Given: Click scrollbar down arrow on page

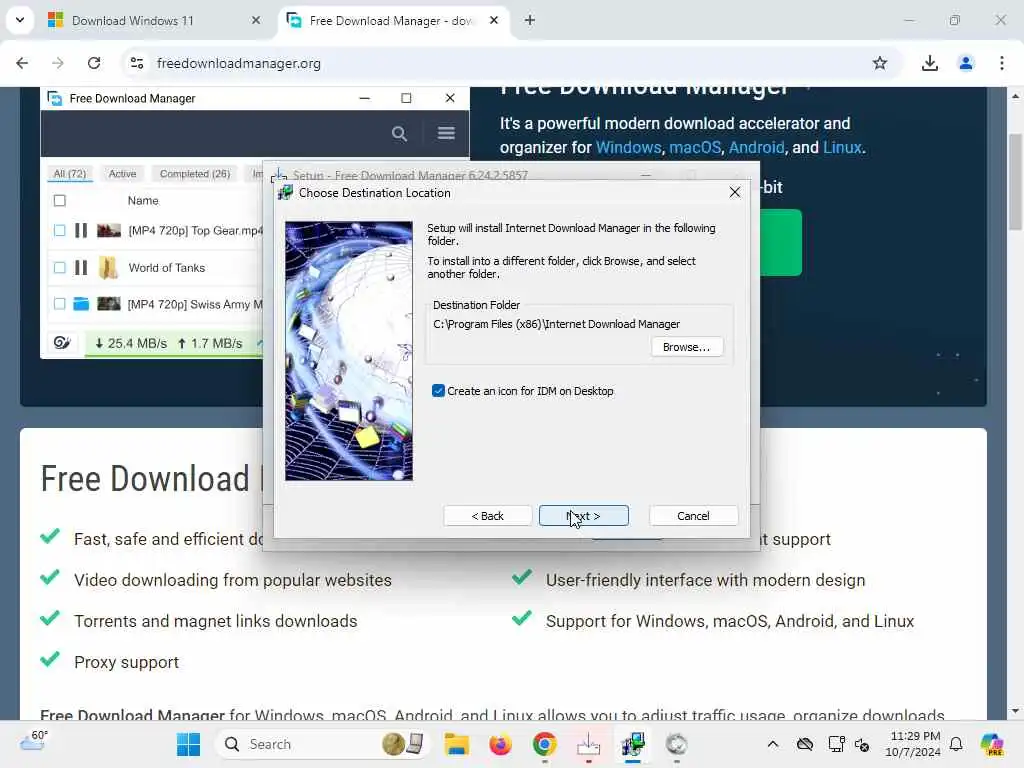Looking at the screenshot, I should 1015,711.
